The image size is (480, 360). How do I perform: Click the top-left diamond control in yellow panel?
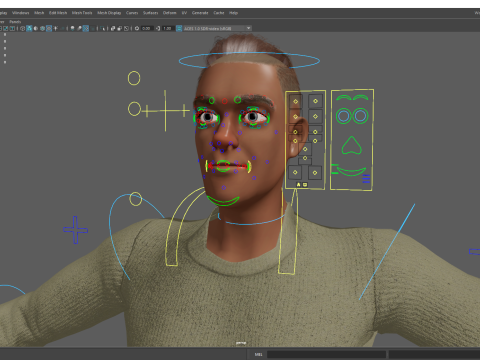pyautogui.click(x=295, y=101)
